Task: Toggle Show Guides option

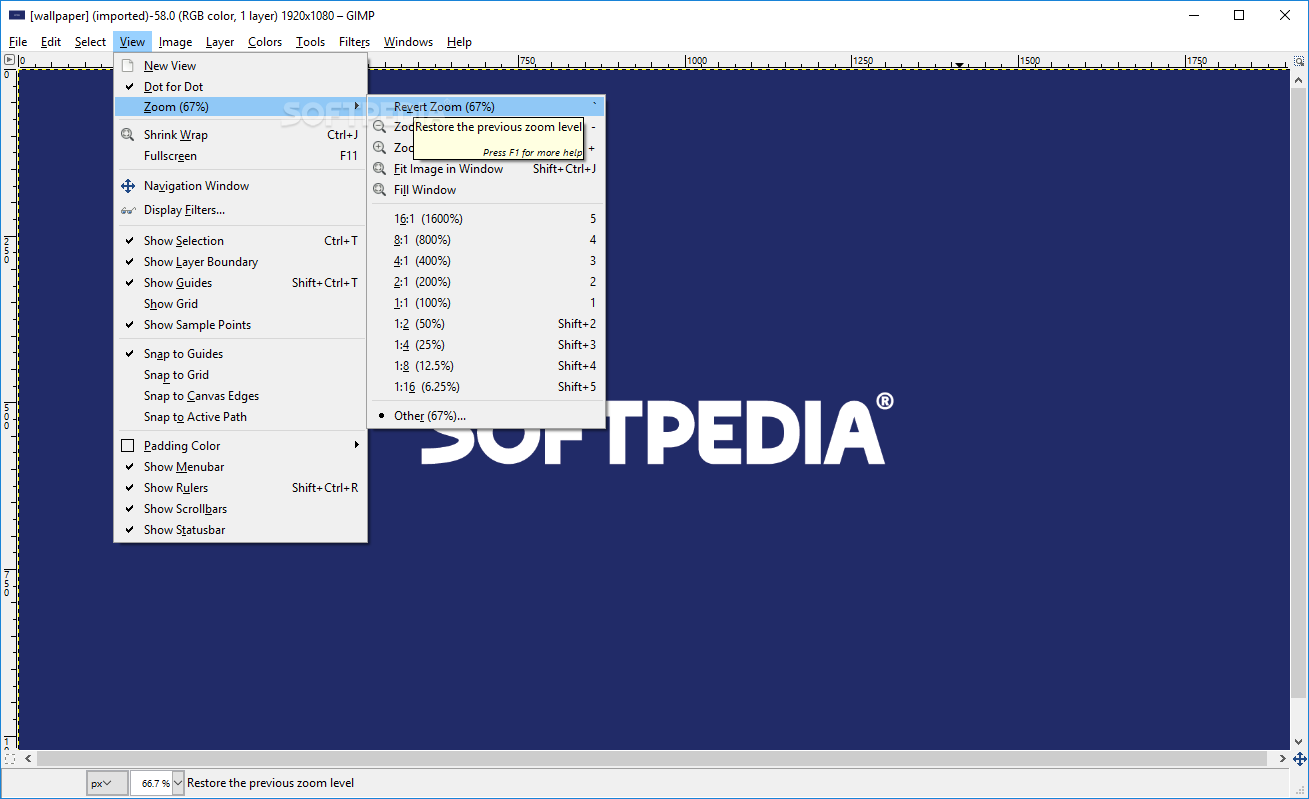Action: click(x=240, y=283)
